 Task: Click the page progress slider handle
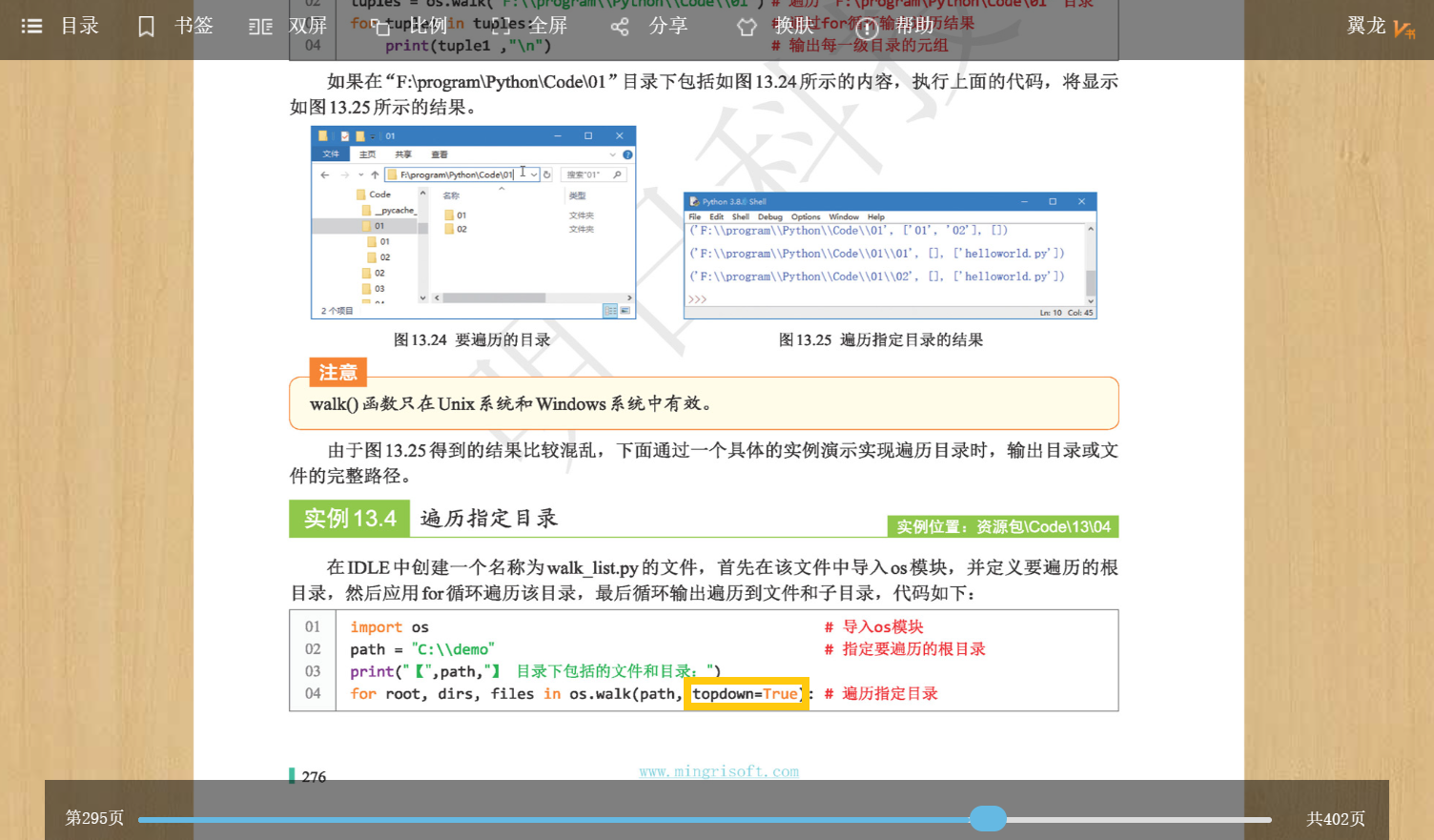[988, 819]
